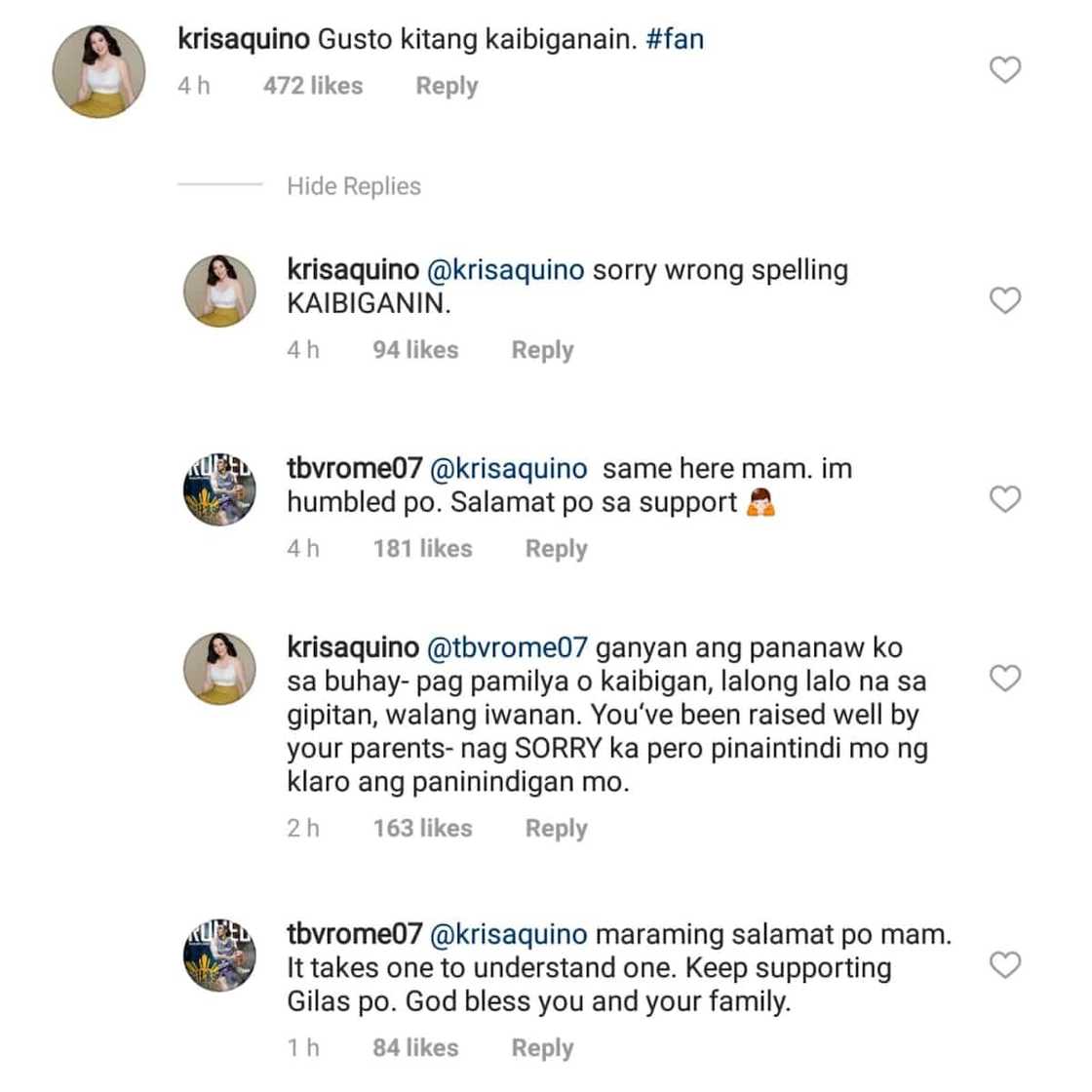View the 163 likes list
This screenshot has width=1092, height=1092.
[x=422, y=829]
